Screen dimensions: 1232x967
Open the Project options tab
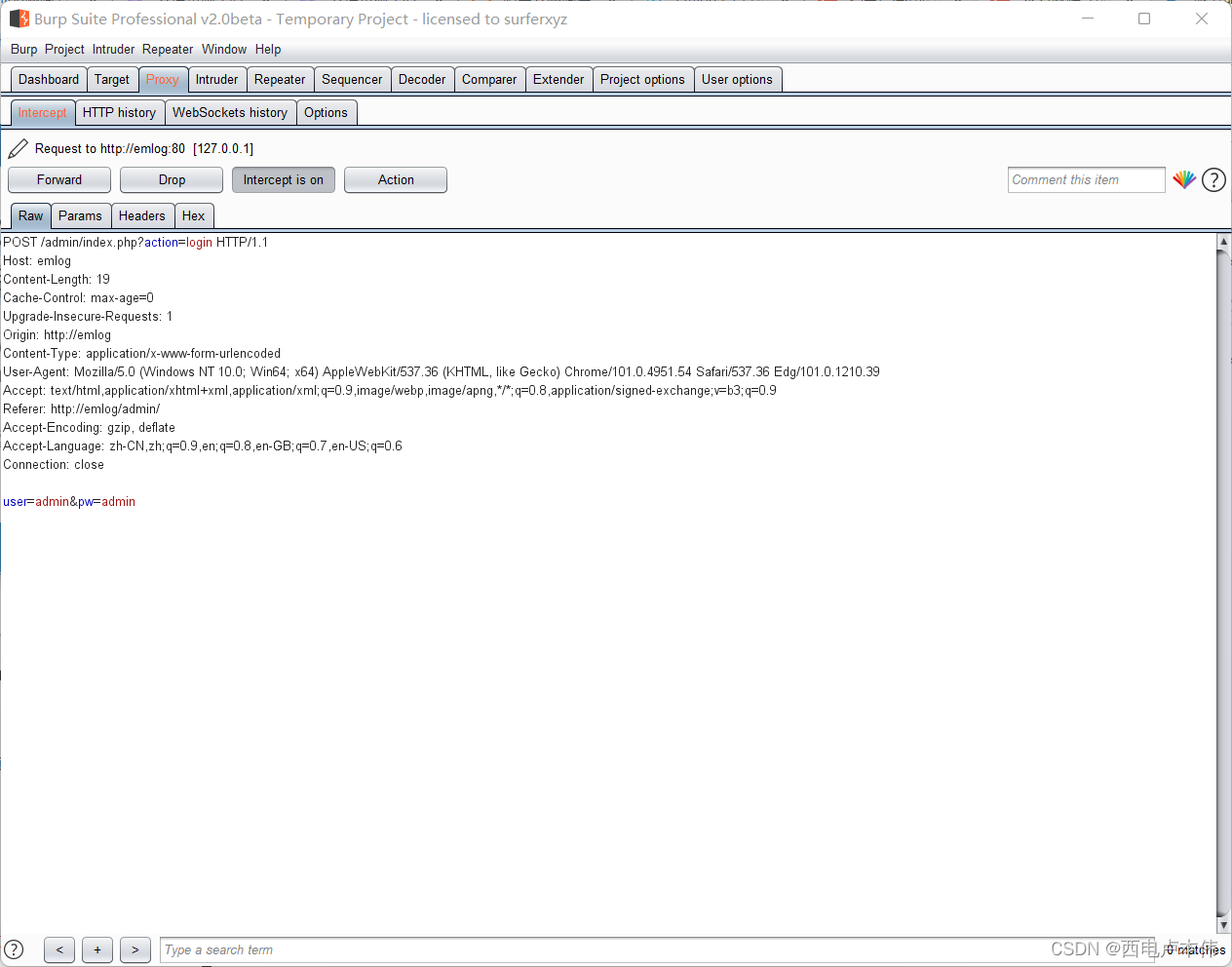tap(642, 80)
